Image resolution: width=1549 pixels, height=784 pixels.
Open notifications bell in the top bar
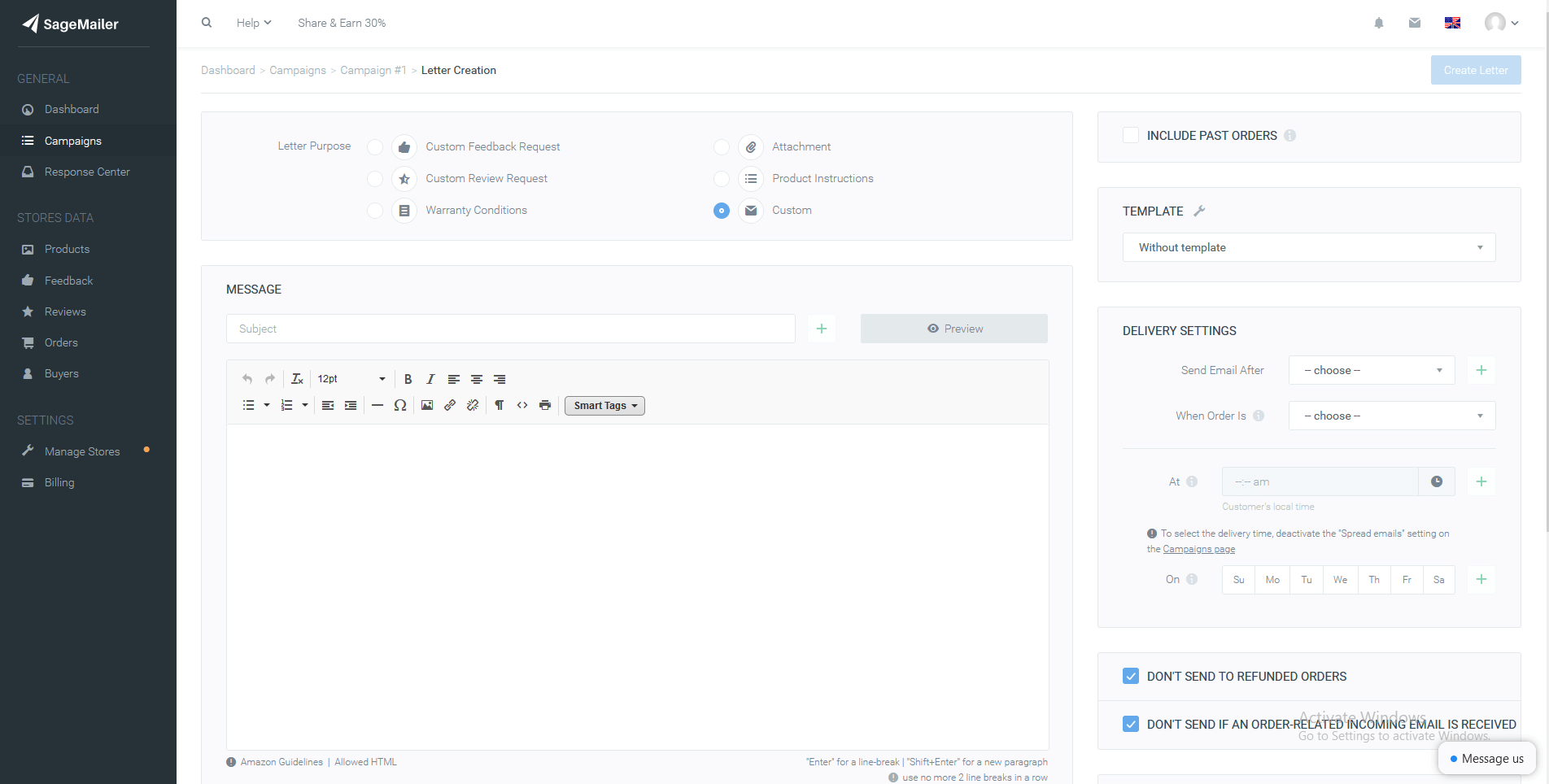click(1379, 23)
